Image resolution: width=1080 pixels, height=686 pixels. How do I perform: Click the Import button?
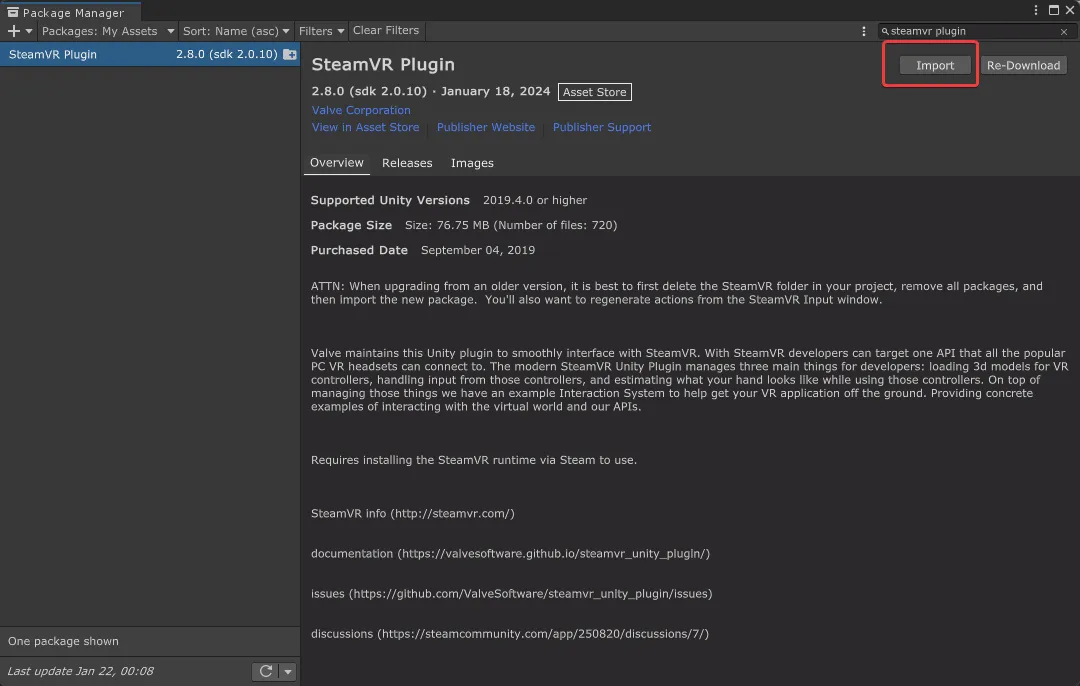pyautogui.click(x=935, y=65)
